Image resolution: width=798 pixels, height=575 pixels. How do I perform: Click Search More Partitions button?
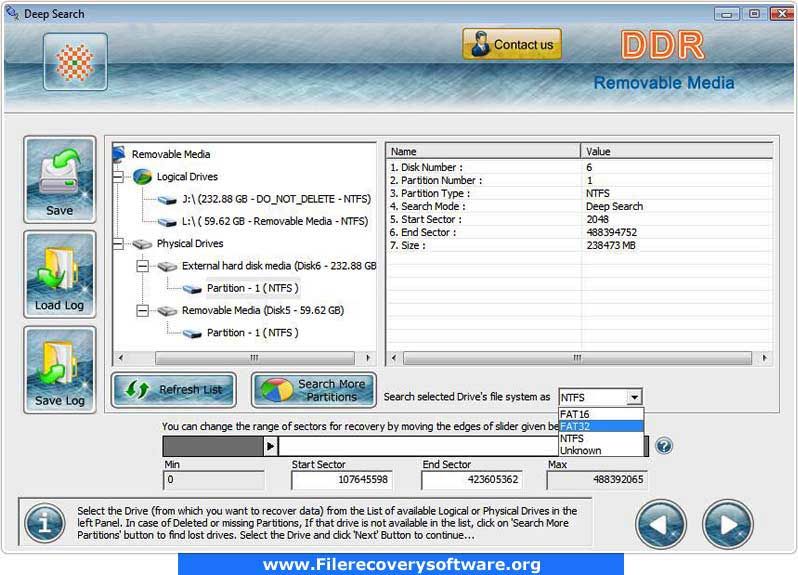coord(314,390)
